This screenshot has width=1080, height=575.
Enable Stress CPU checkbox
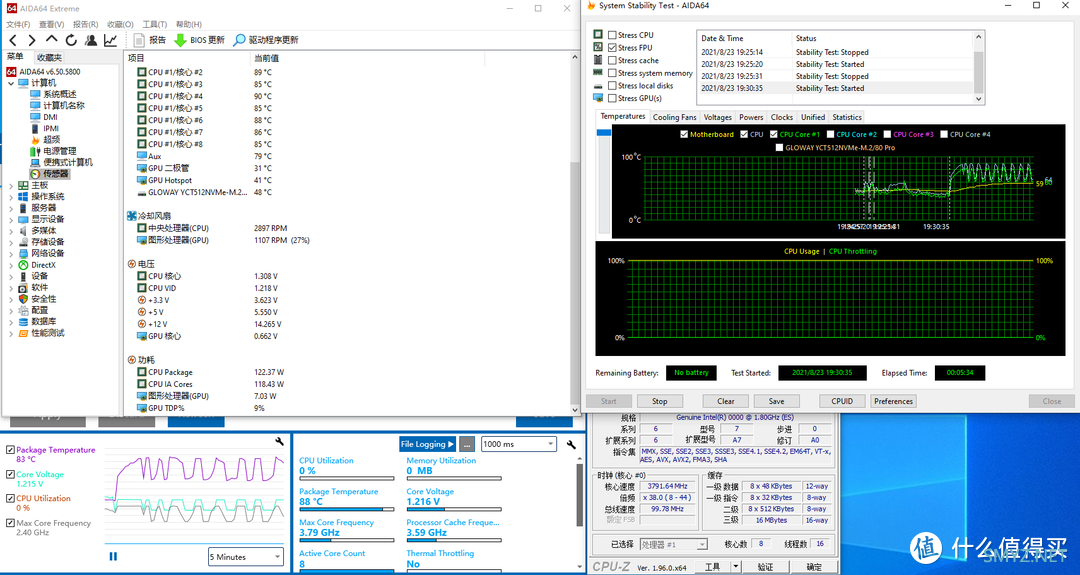tap(612, 35)
